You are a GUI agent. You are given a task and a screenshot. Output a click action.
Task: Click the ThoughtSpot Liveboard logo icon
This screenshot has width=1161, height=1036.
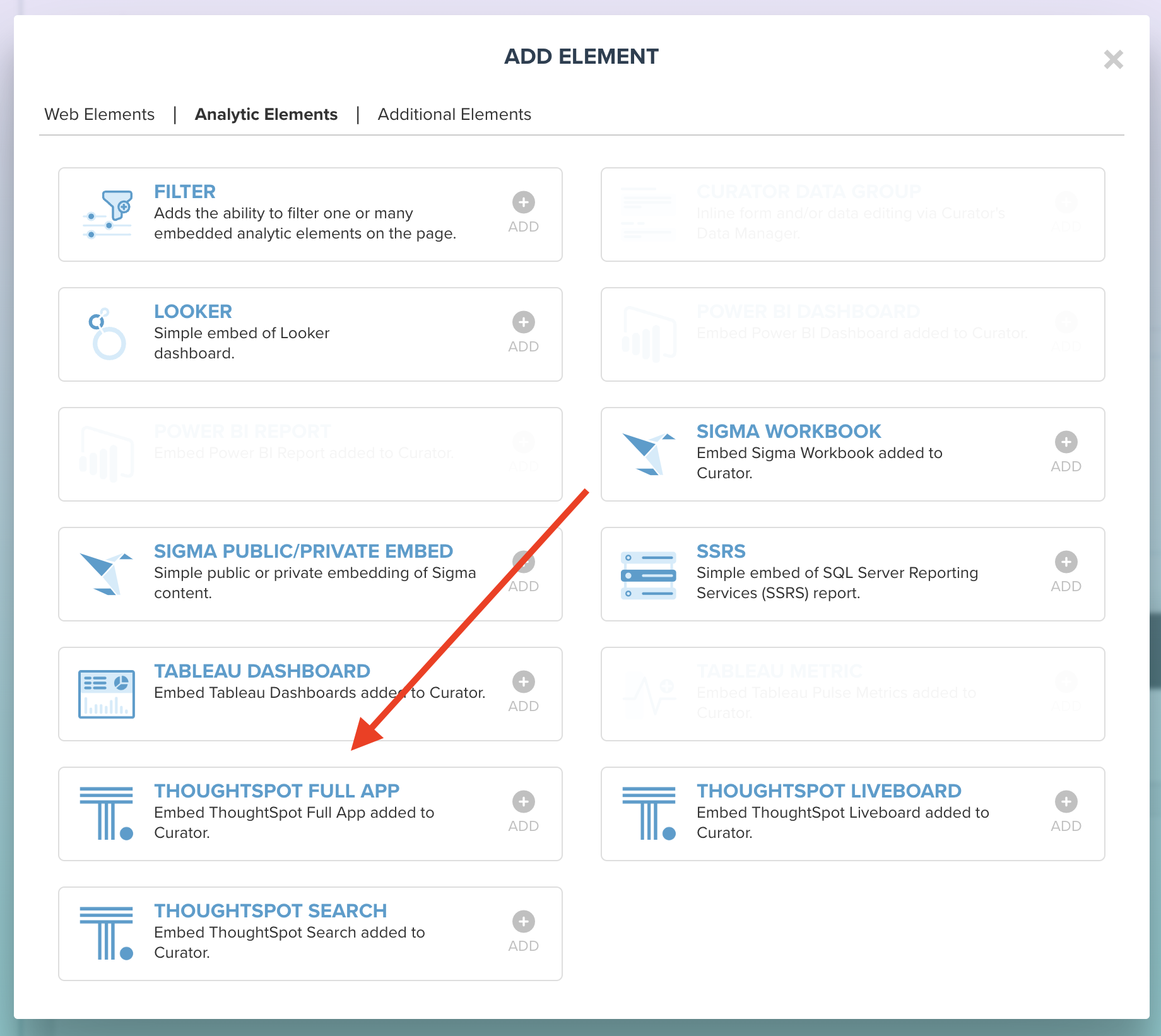[649, 813]
